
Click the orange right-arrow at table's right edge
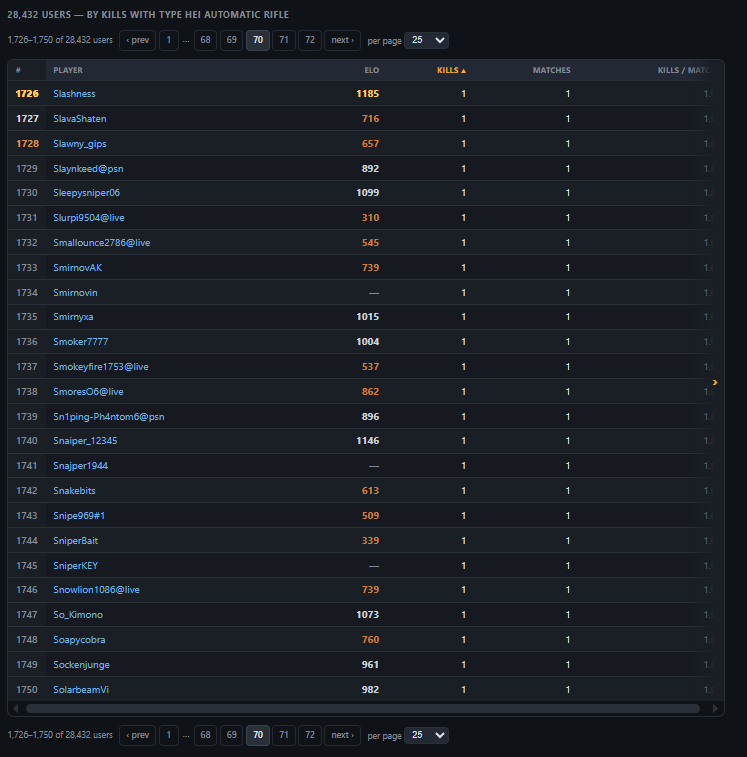tap(715, 382)
